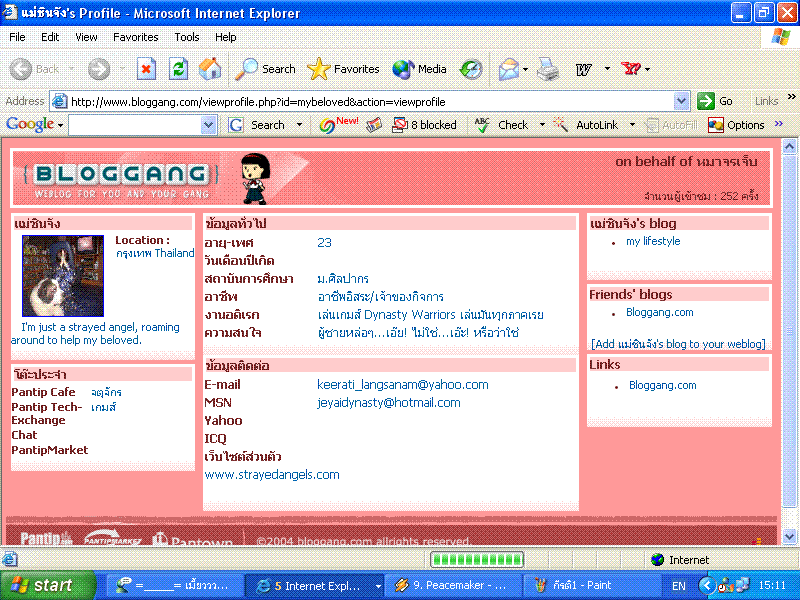Switch to Peacemaker taskbar window

[x=452, y=586]
